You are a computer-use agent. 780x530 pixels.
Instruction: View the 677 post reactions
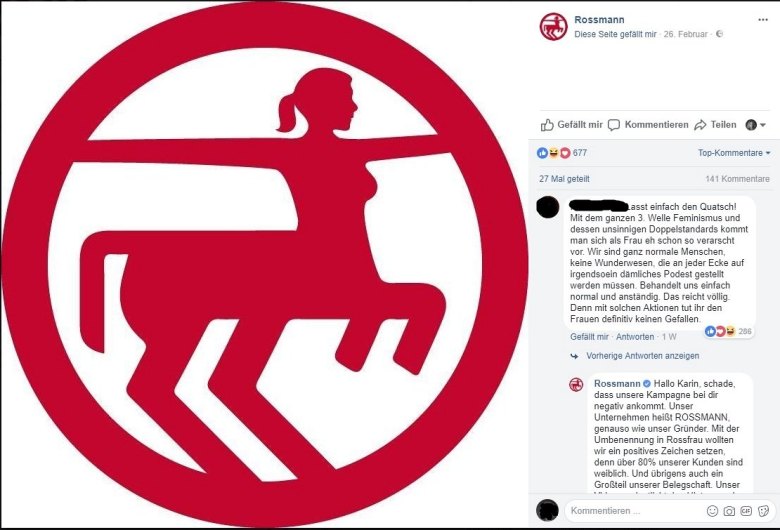pyautogui.click(x=562, y=153)
